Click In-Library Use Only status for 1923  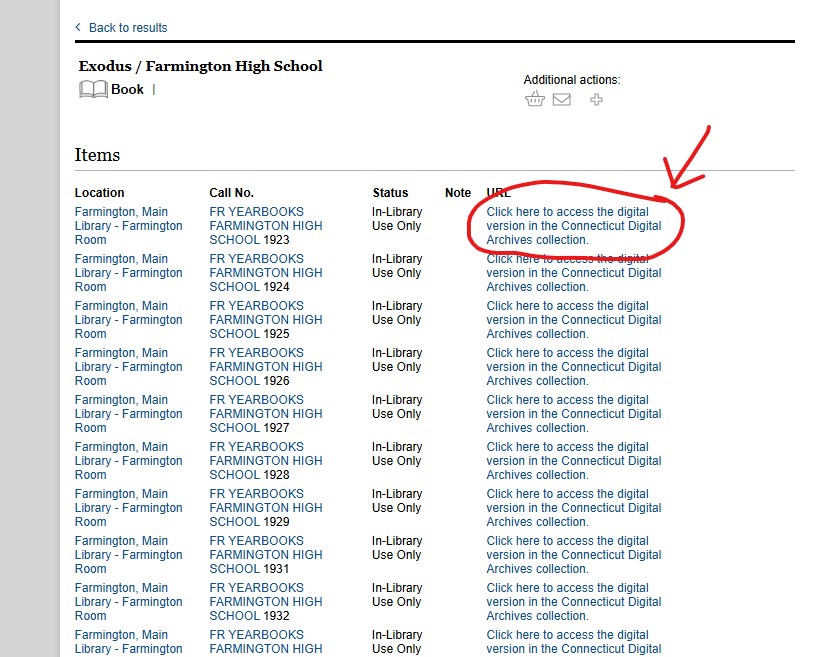coord(397,219)
